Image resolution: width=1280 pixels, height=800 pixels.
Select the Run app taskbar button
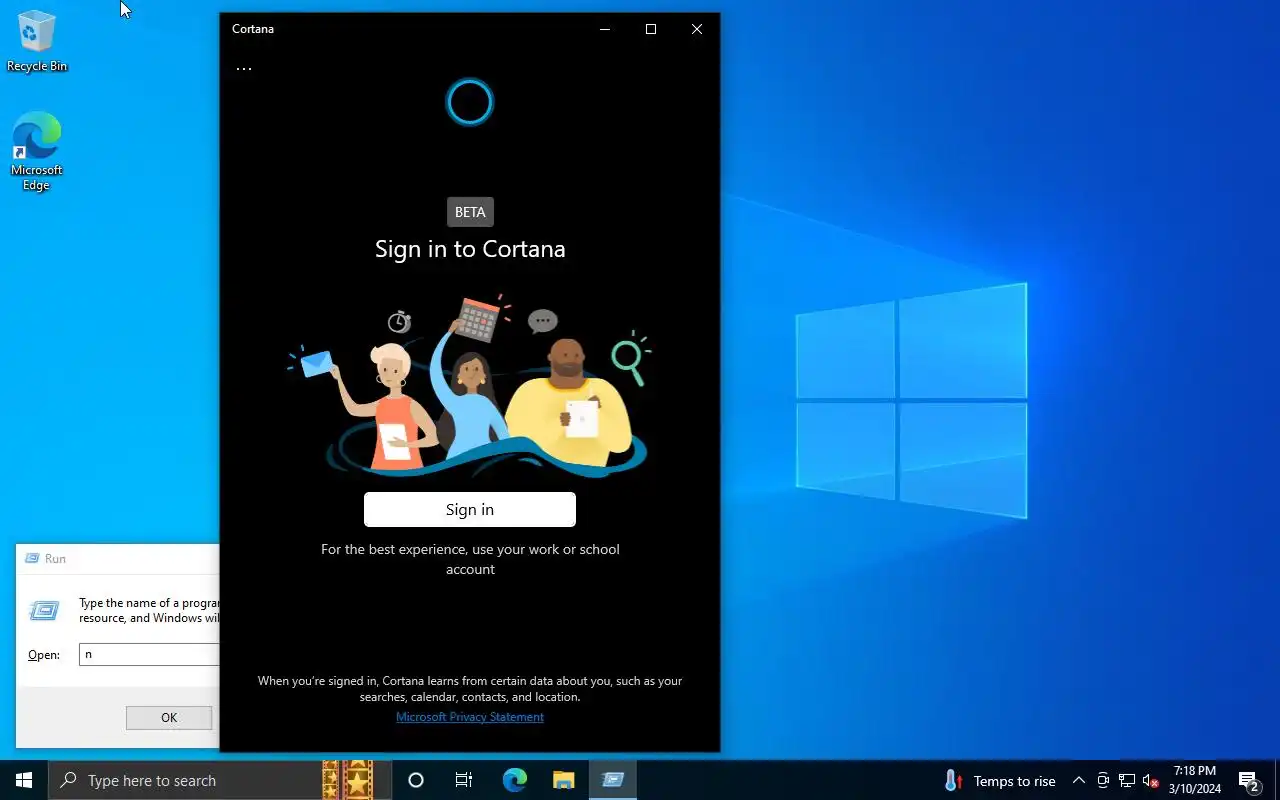click(613, 780)
